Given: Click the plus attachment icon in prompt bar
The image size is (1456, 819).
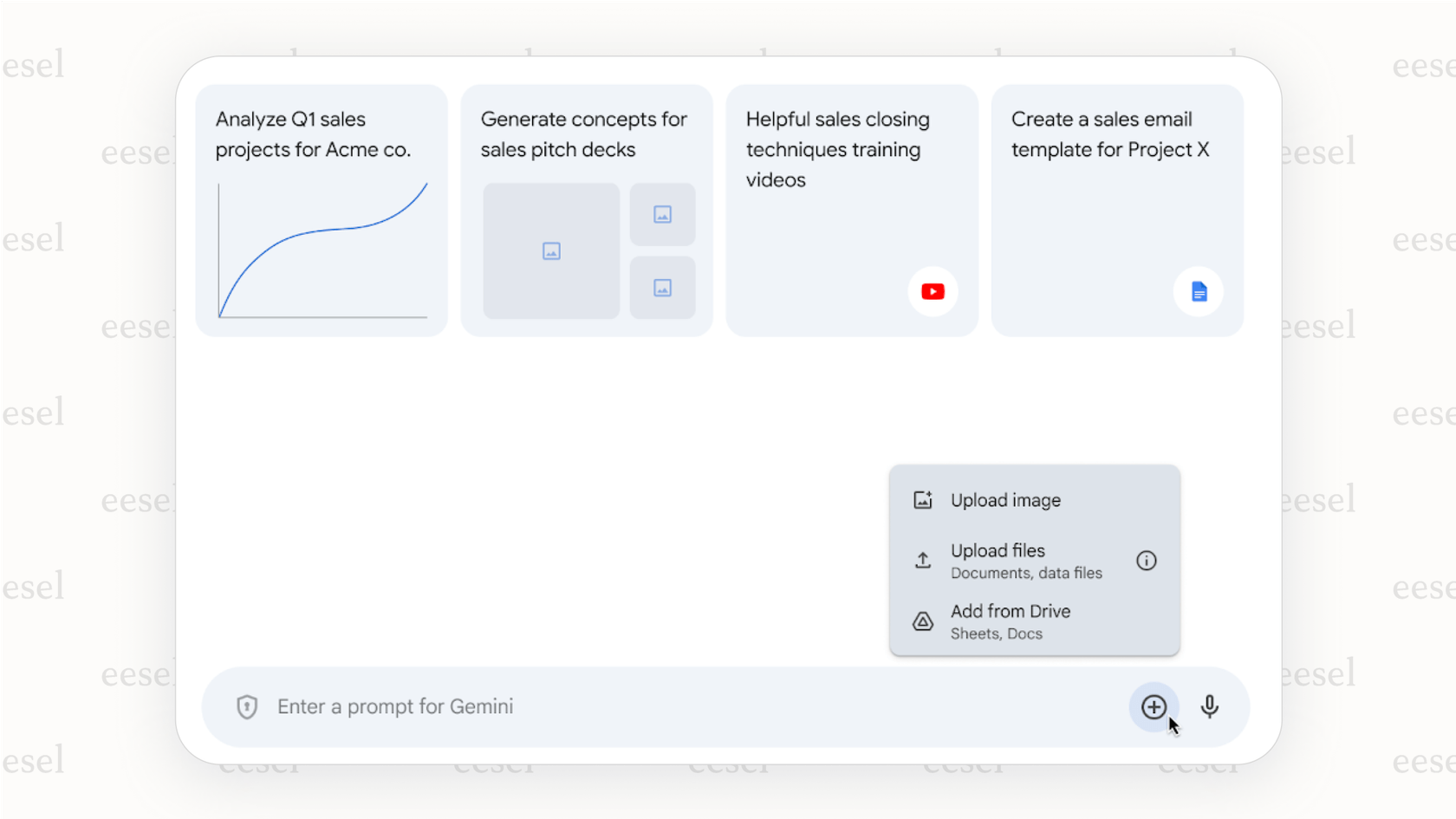Looking at the screenshot, I should point(1154,707).
